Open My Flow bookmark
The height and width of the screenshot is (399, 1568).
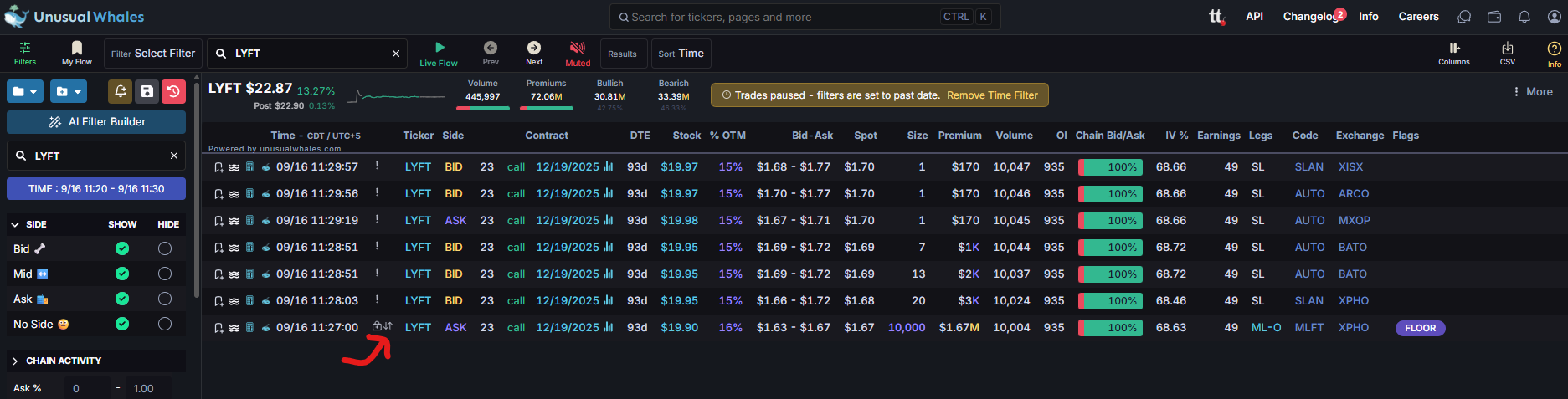(77, 53)
